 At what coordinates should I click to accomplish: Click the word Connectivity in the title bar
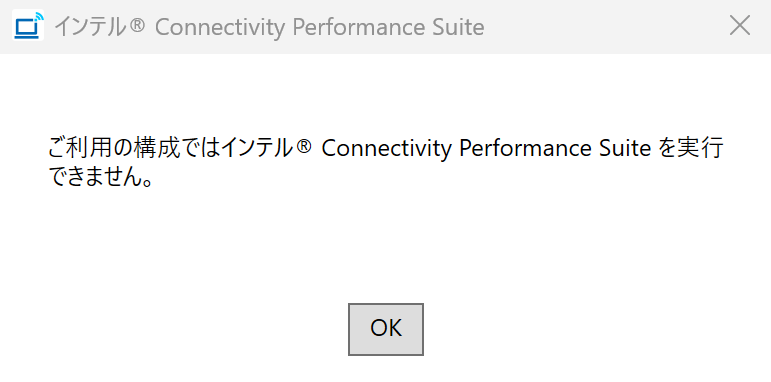click(220, 28)
